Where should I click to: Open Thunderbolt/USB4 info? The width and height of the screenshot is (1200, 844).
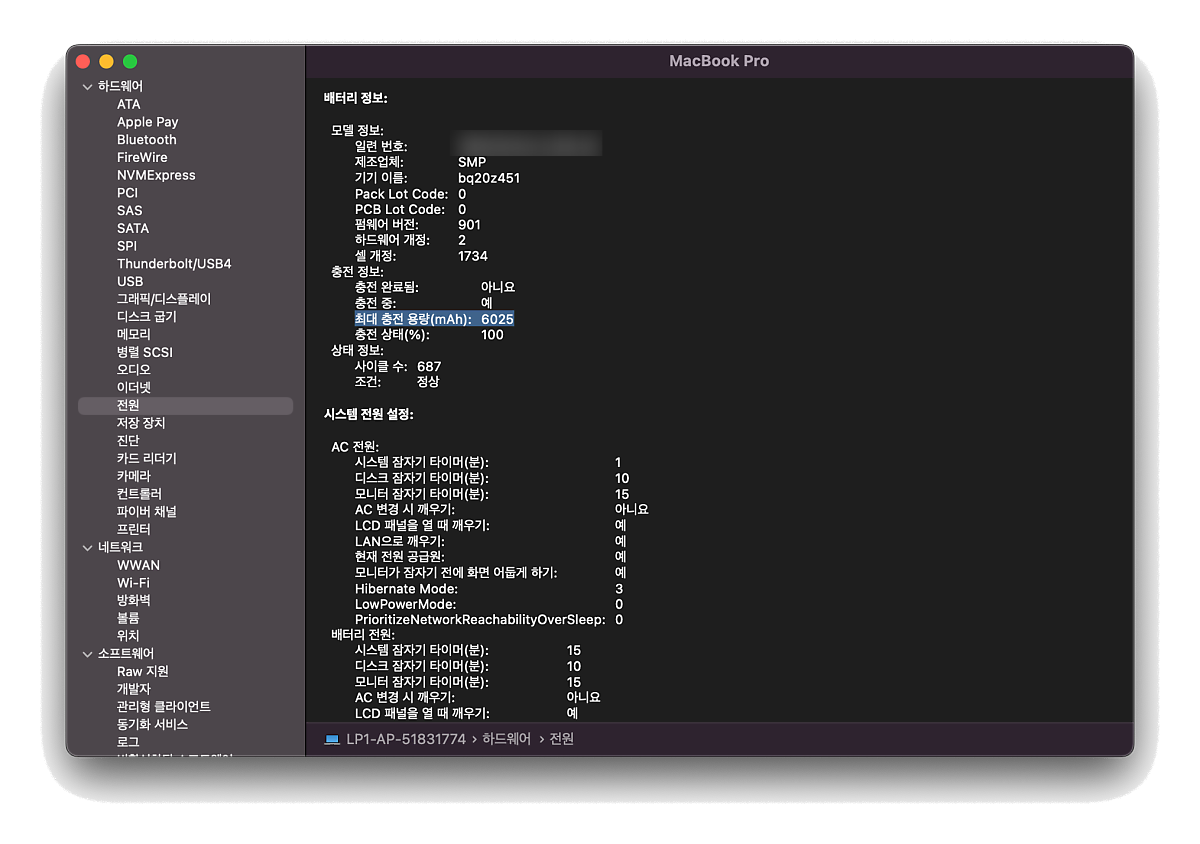(174, 264)
